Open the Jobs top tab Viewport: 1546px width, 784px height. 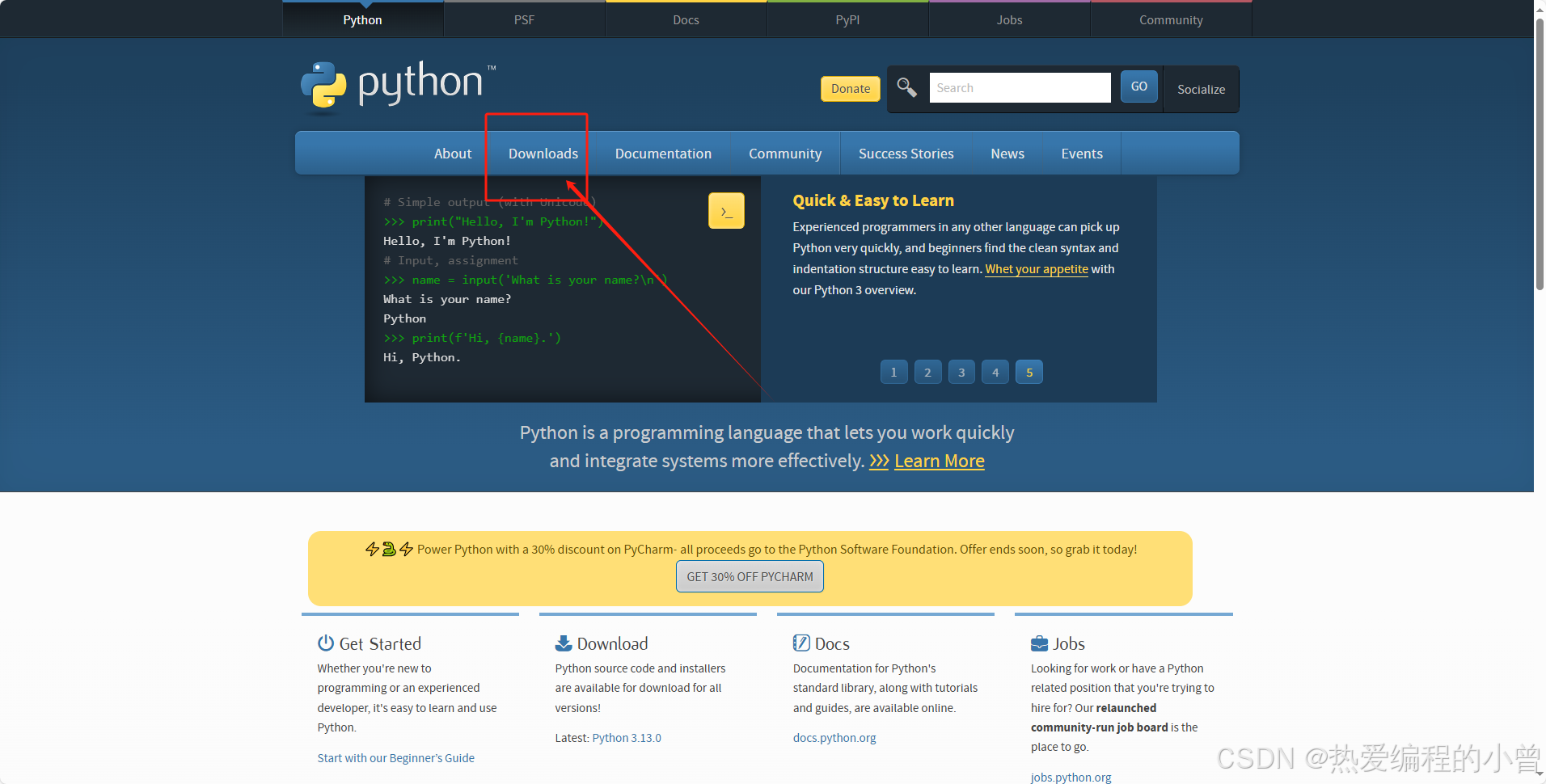[x=1009, y=19]
